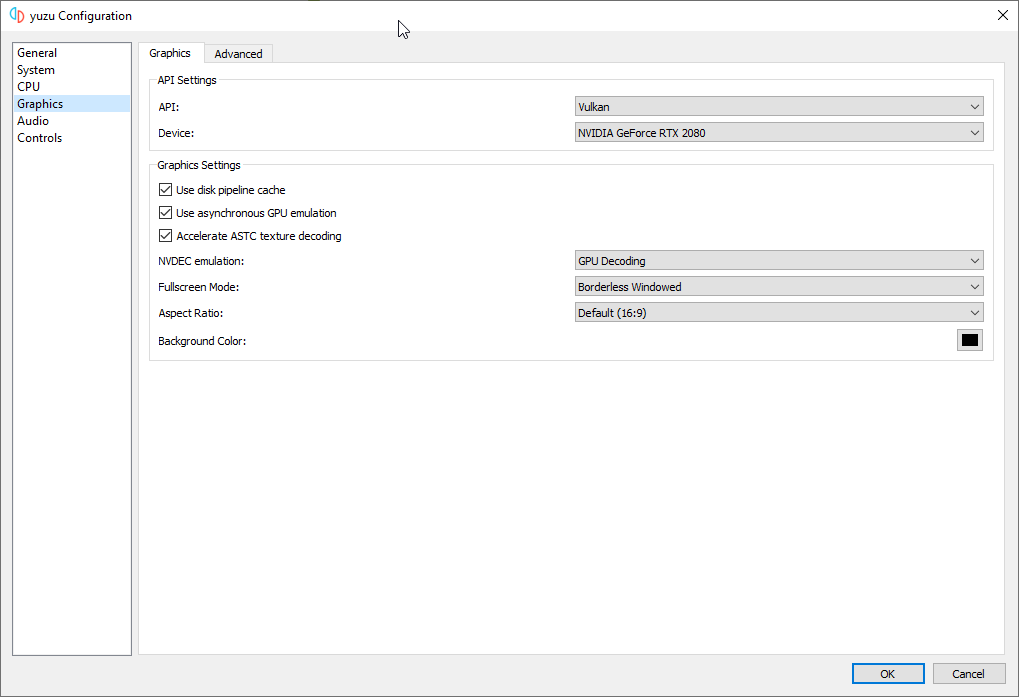Screen dimensions: 1019x697
Task: Open the Background Color black swatch
Action: pos(969,340)
